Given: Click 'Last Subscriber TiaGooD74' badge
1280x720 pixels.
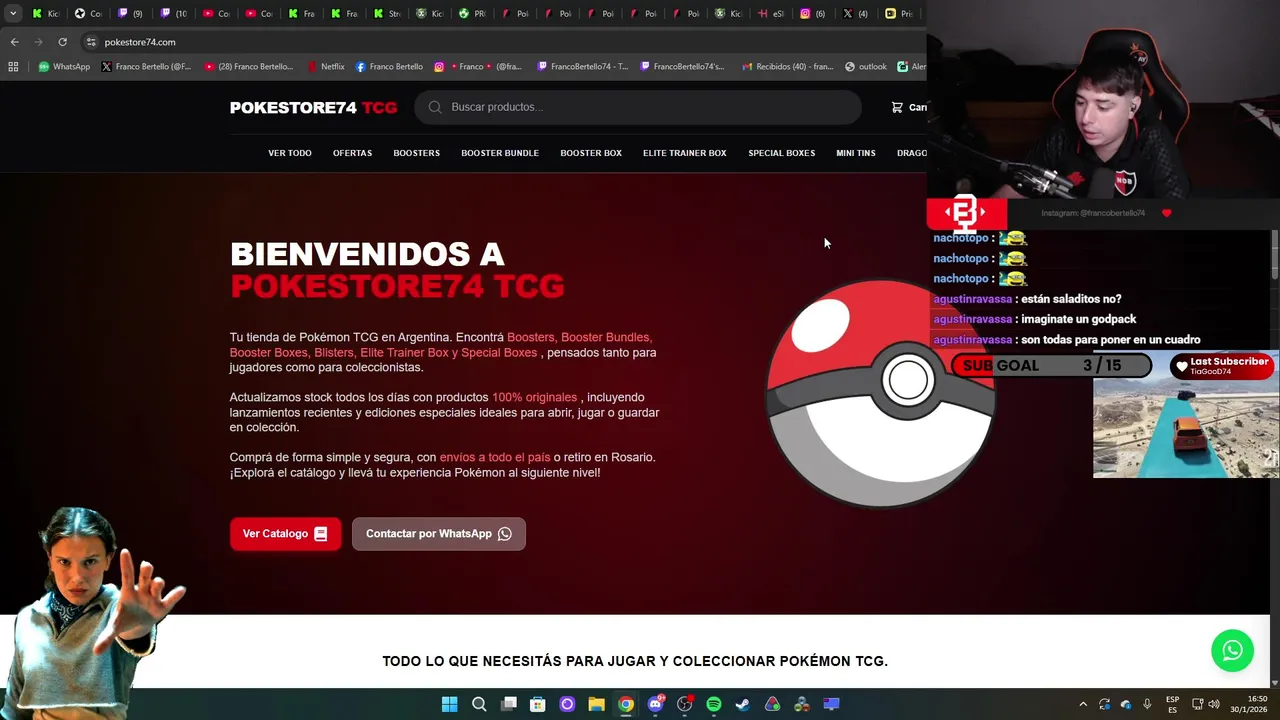Looking at the screenshot, I should (1222, 366).
